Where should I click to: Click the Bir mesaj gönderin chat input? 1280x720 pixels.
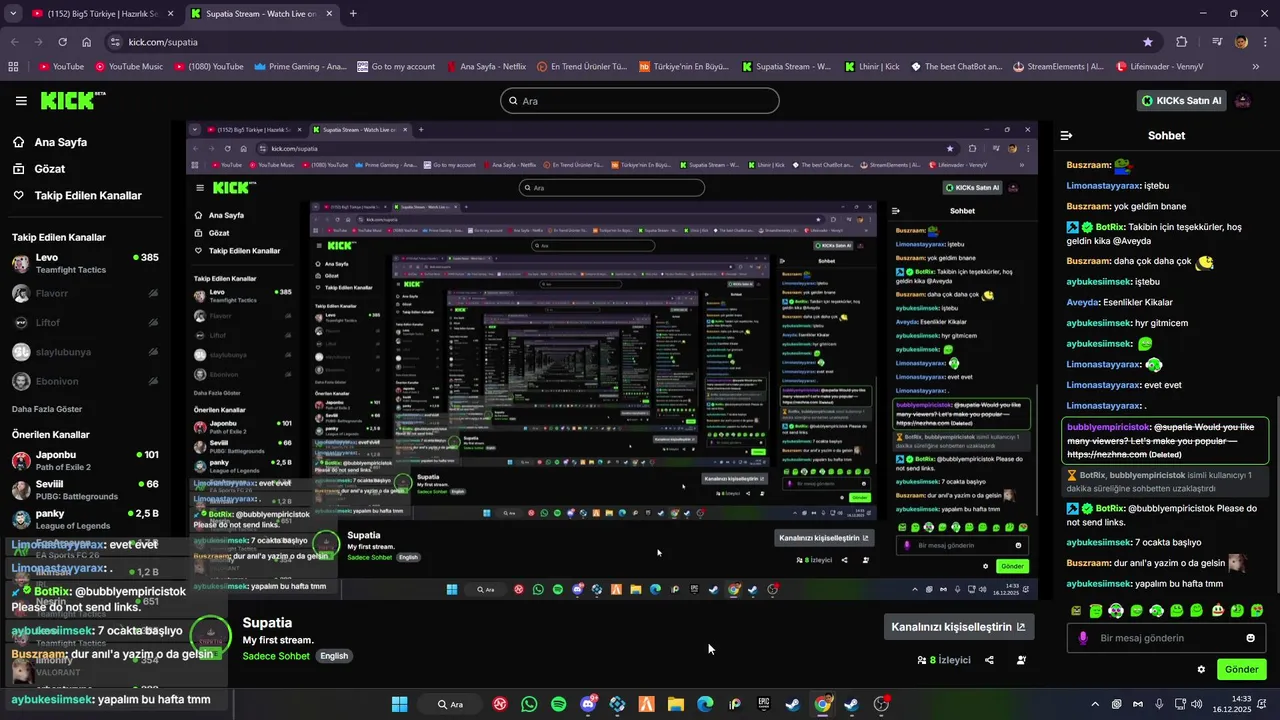tap(1166, 638)
